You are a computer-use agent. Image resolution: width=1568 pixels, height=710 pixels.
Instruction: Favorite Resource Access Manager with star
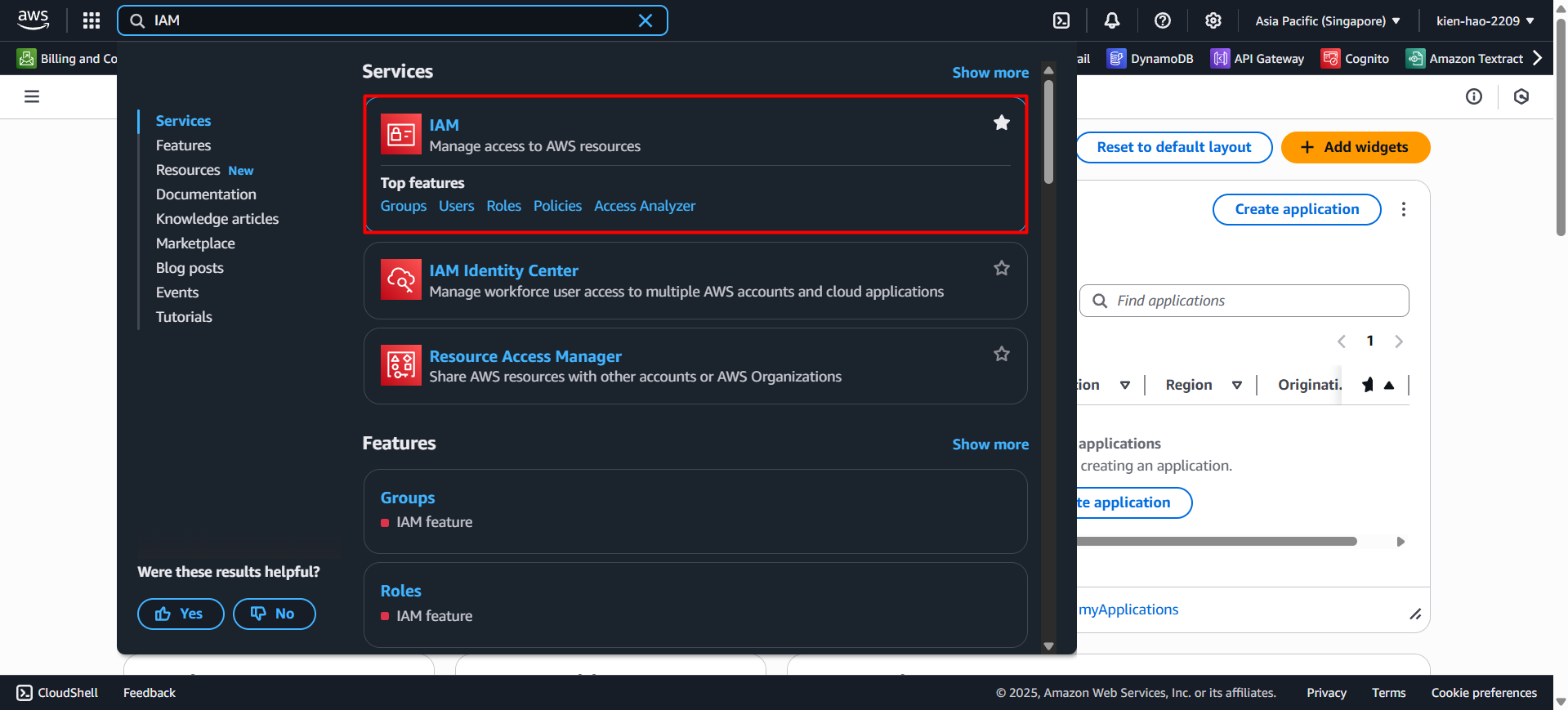click(1001, 354)
